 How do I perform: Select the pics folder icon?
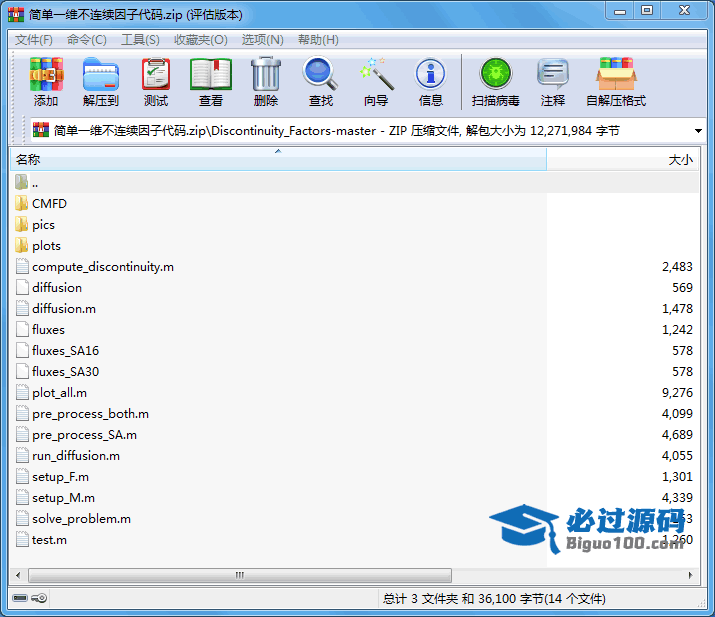click(21, 224)
